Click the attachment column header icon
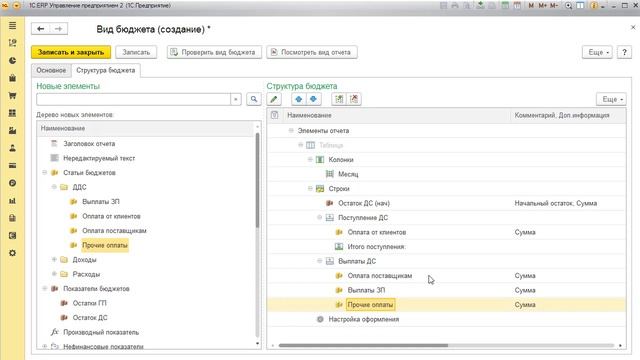Image resolution: width=640 pixels, height=360 pixels. click(275, 115)
